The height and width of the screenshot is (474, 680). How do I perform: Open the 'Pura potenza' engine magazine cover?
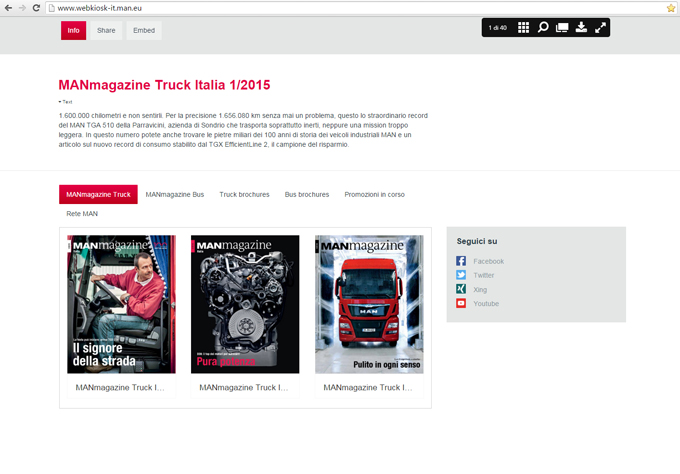point(245,304)
